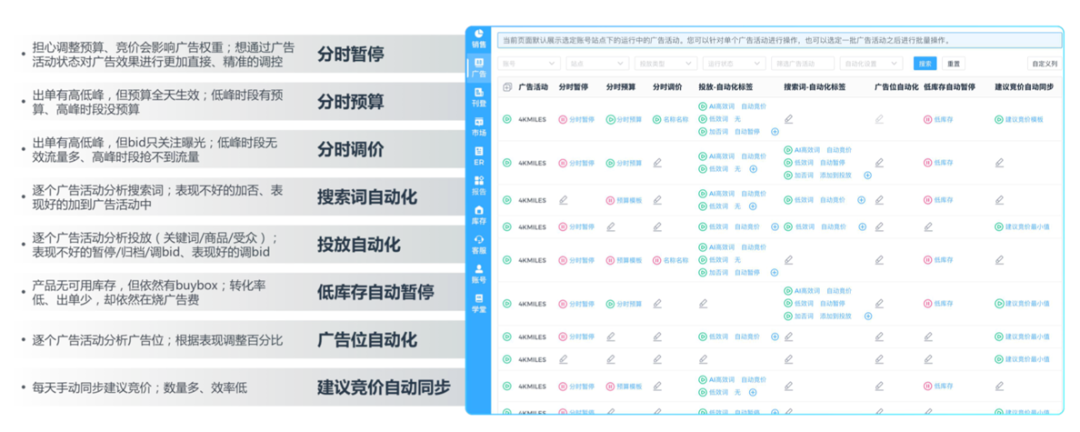Toggle first row's green 建议竞价模板 play icon
The image size is (1080, 432).
coord(999,119)
